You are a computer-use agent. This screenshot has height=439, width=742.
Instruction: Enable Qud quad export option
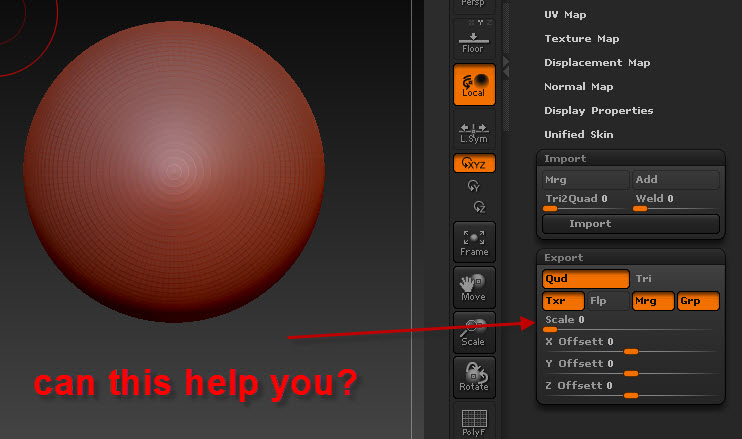point(585,279)
